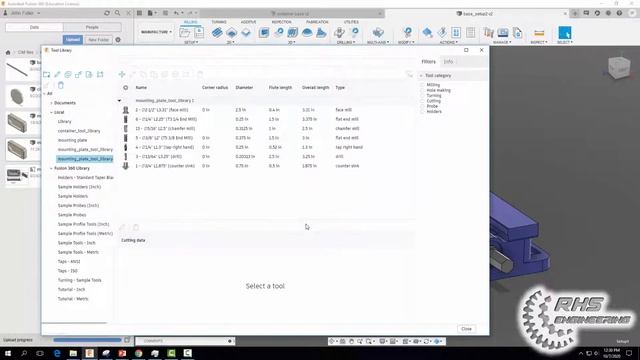Click the counter sink tool row icon
Viewport: 640px width, 360px height.
click(126, 166)
